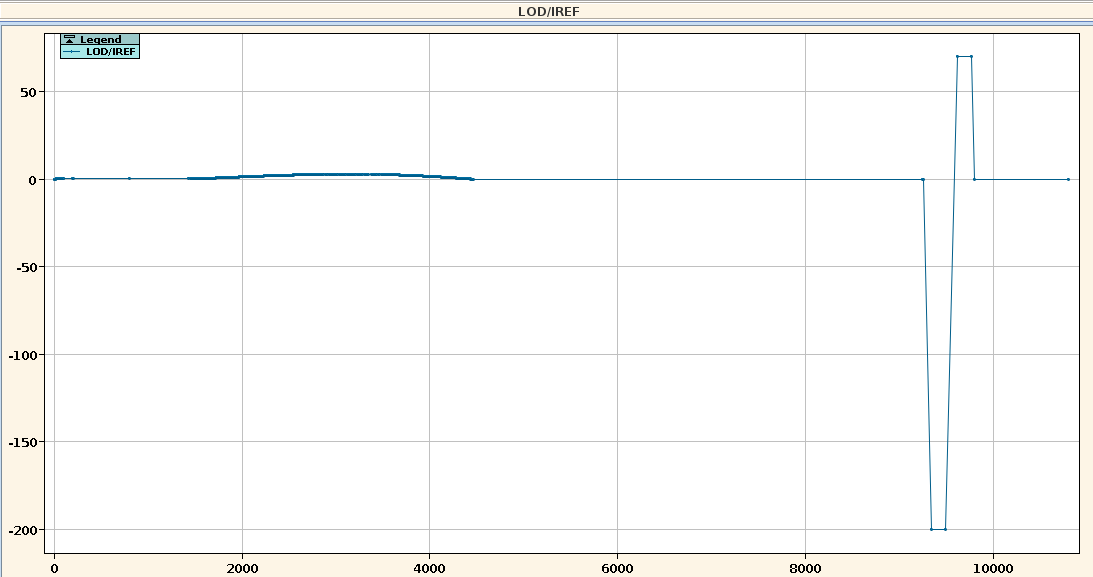Select the LOD/IREF legend entry label

[111, 51]
